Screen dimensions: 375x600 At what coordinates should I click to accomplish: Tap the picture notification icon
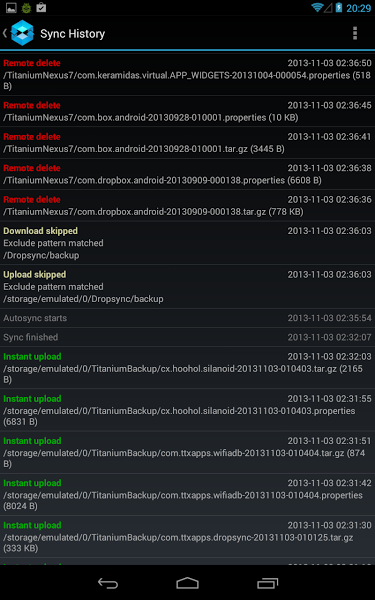11,7
